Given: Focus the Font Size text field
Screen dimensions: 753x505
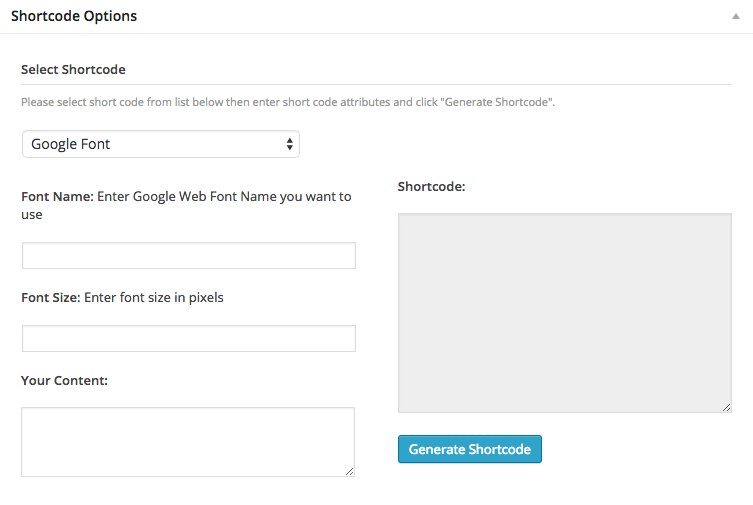Looking at the screenshot, I should click(x=188, y=338).
